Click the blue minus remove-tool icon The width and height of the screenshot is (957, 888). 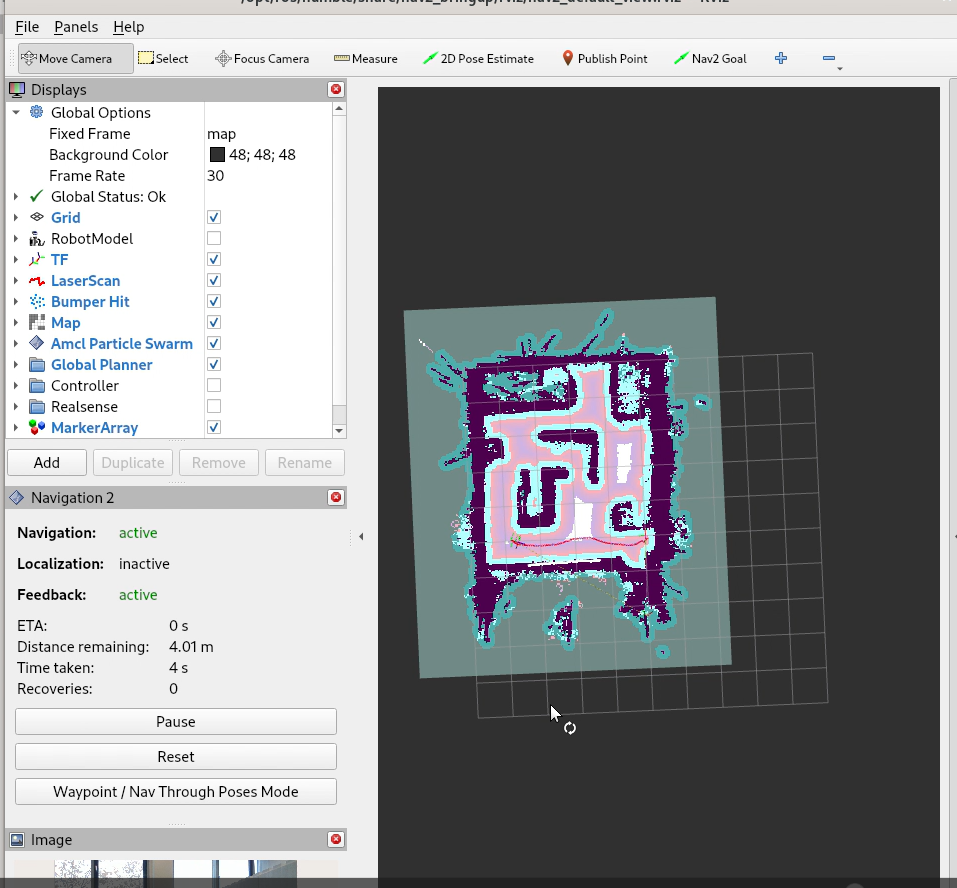coord(829,59)
